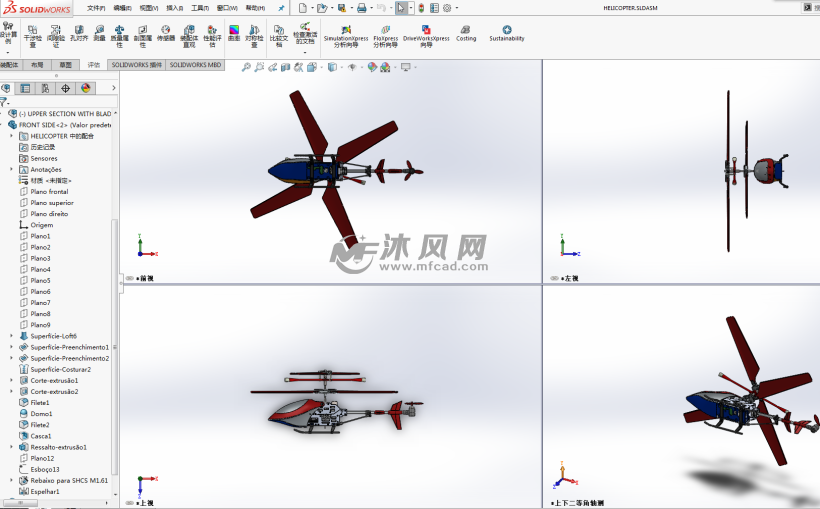Open the DisplayManager color-wheel tab
This screenshot has width=820, height=509.
tap(86, 88)
